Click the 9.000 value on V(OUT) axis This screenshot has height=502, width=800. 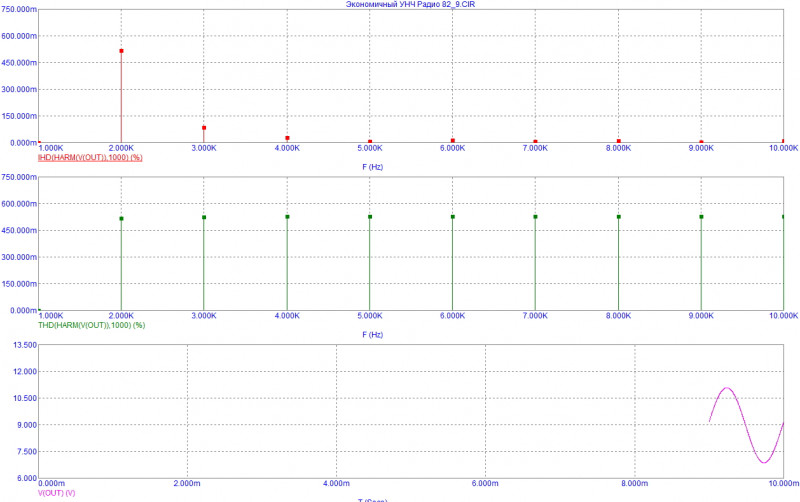[27, 425]
